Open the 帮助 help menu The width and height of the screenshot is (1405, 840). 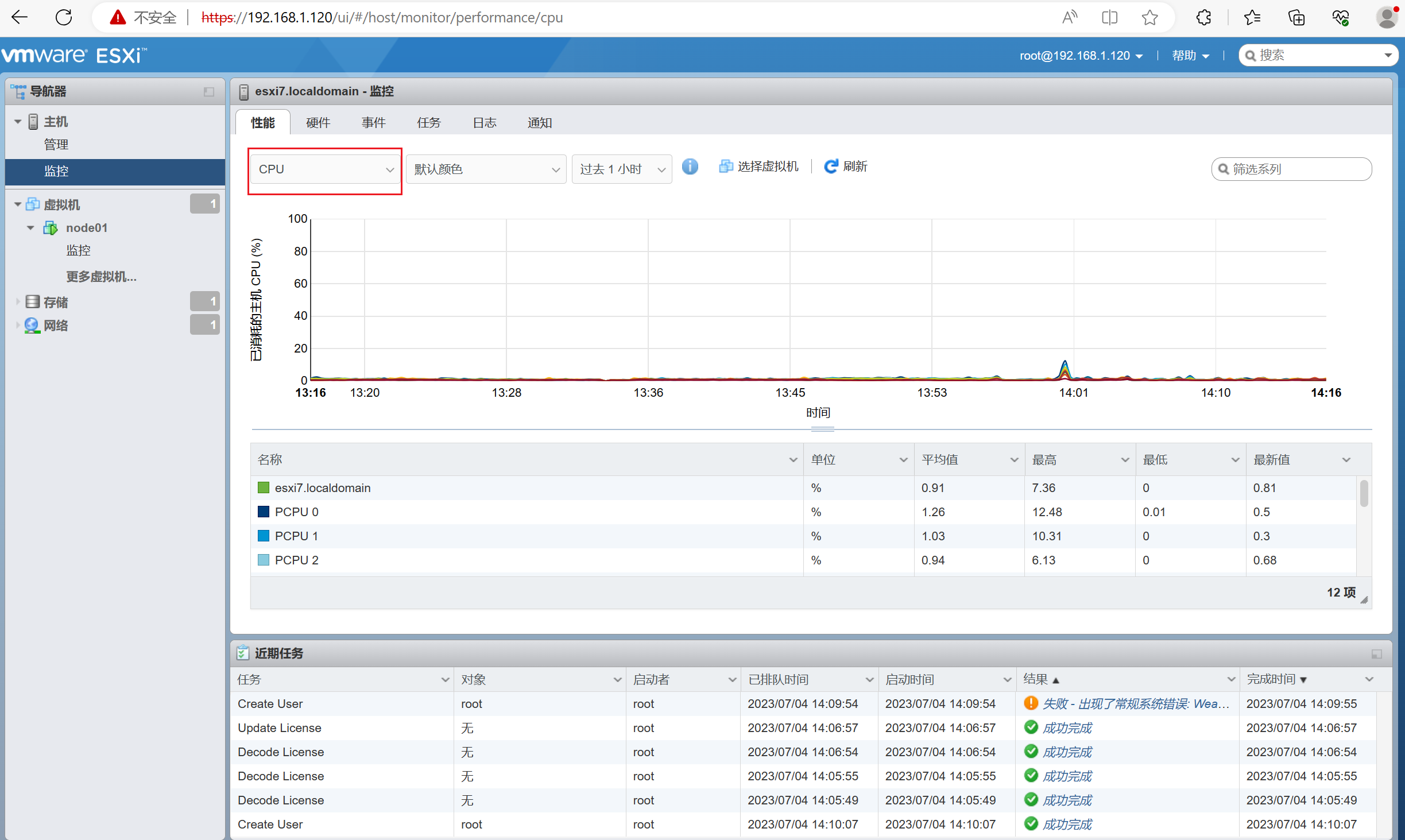click(x=1191, y=56)
